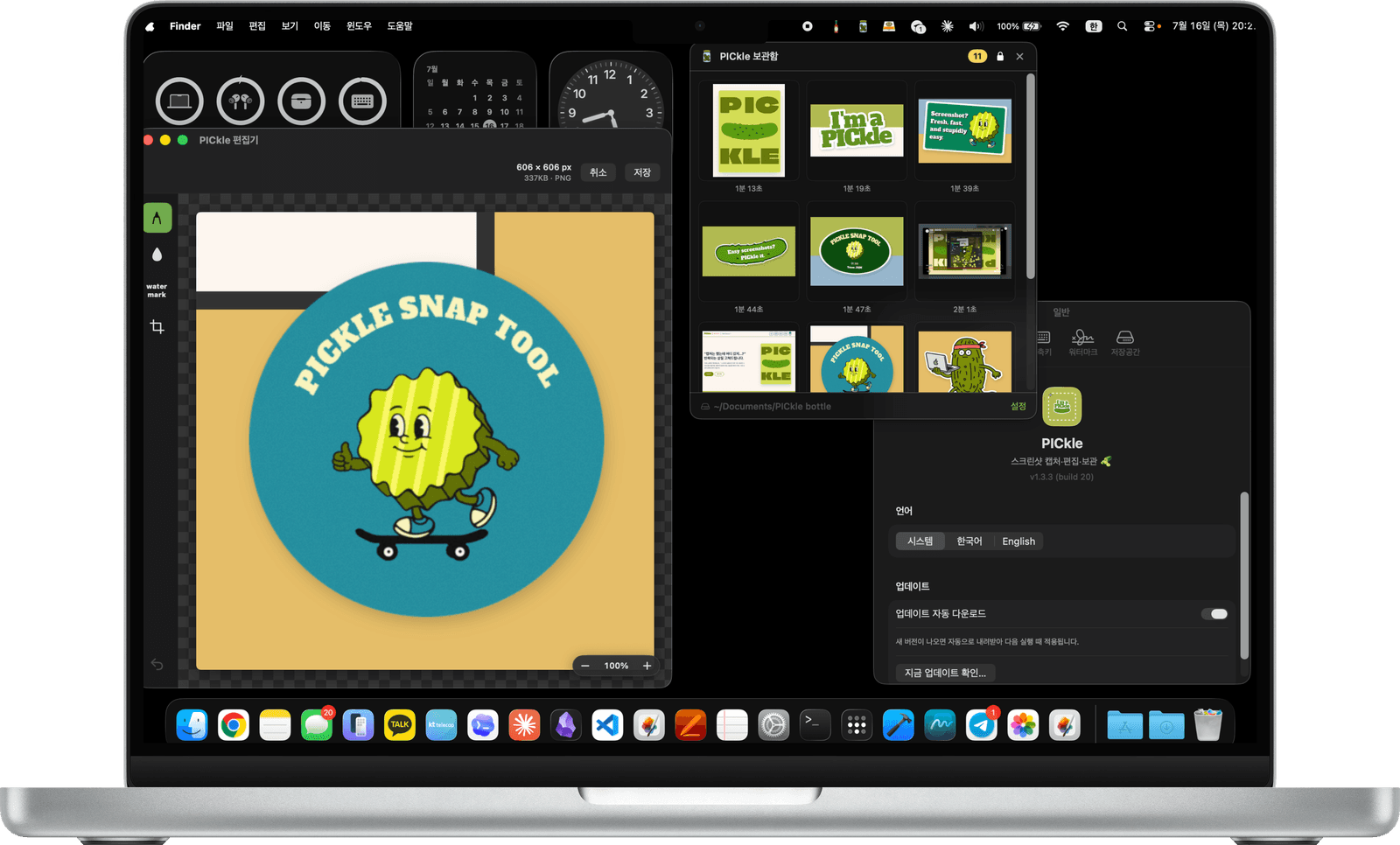This screenshot has width=1400, height=845.
Task: Click 취소 to cancel editing
Action: click(598, 172)
